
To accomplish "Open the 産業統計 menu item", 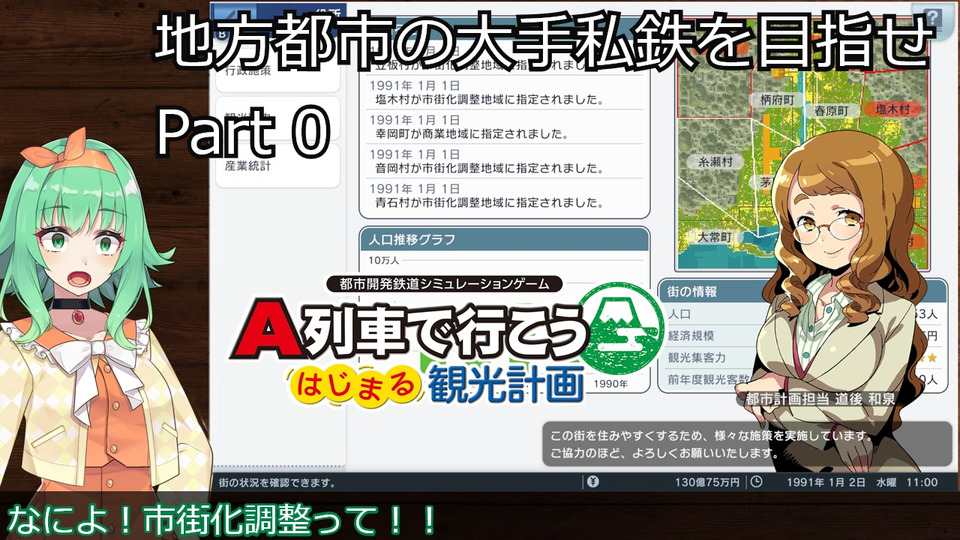I will coord(277,166).
